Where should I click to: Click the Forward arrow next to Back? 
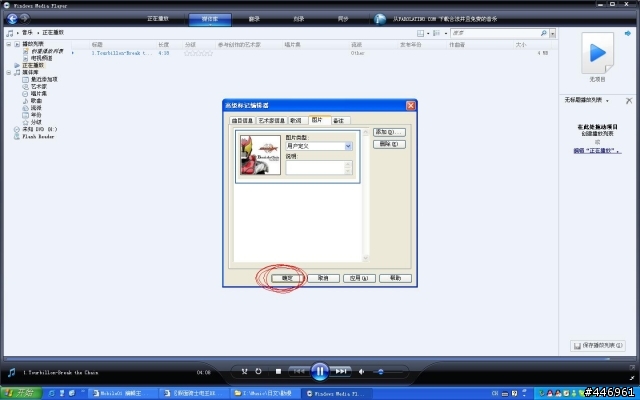pos(24,18)
